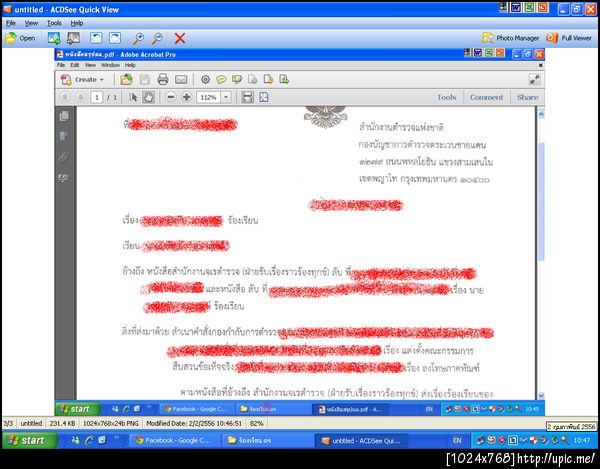The image size is (600, 469).
Task: Open the ACDSee Tools menu
Action: [54, 23]
